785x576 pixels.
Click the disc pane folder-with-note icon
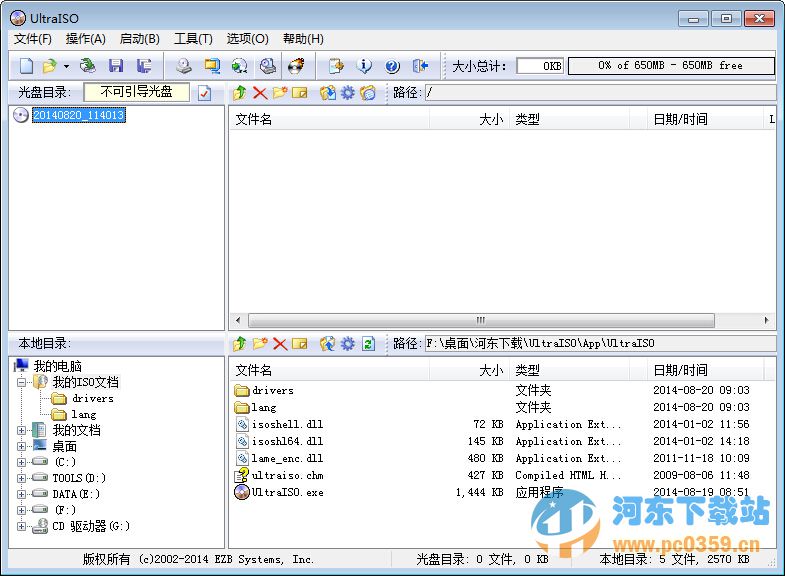click(368, 93)
